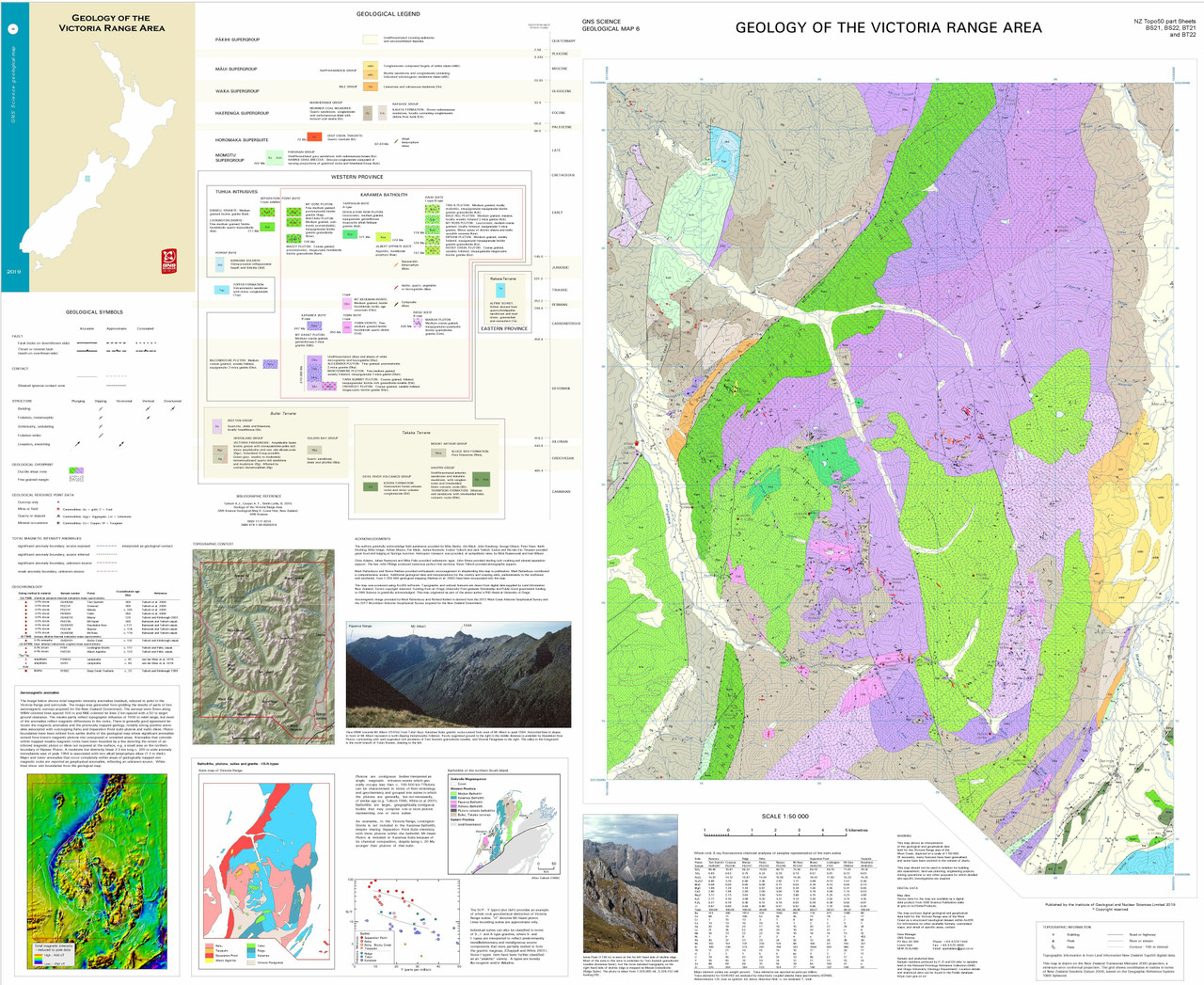Click the red Deep Creek Trachyte legend box
Image resolution: width=1204 pixels, height=985 pixels.
(x=315, y=137)
